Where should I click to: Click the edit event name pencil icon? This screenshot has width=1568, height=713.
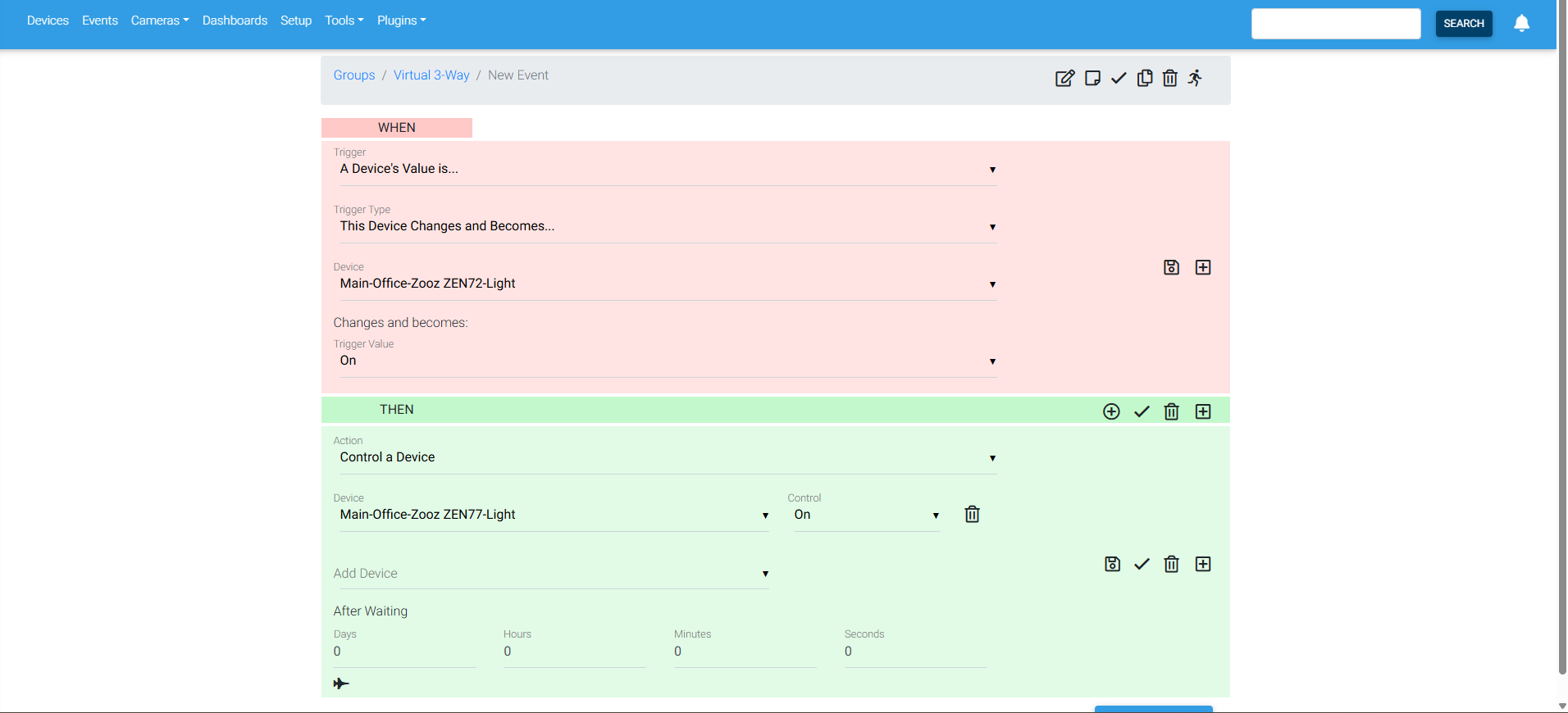(1064, 78)
